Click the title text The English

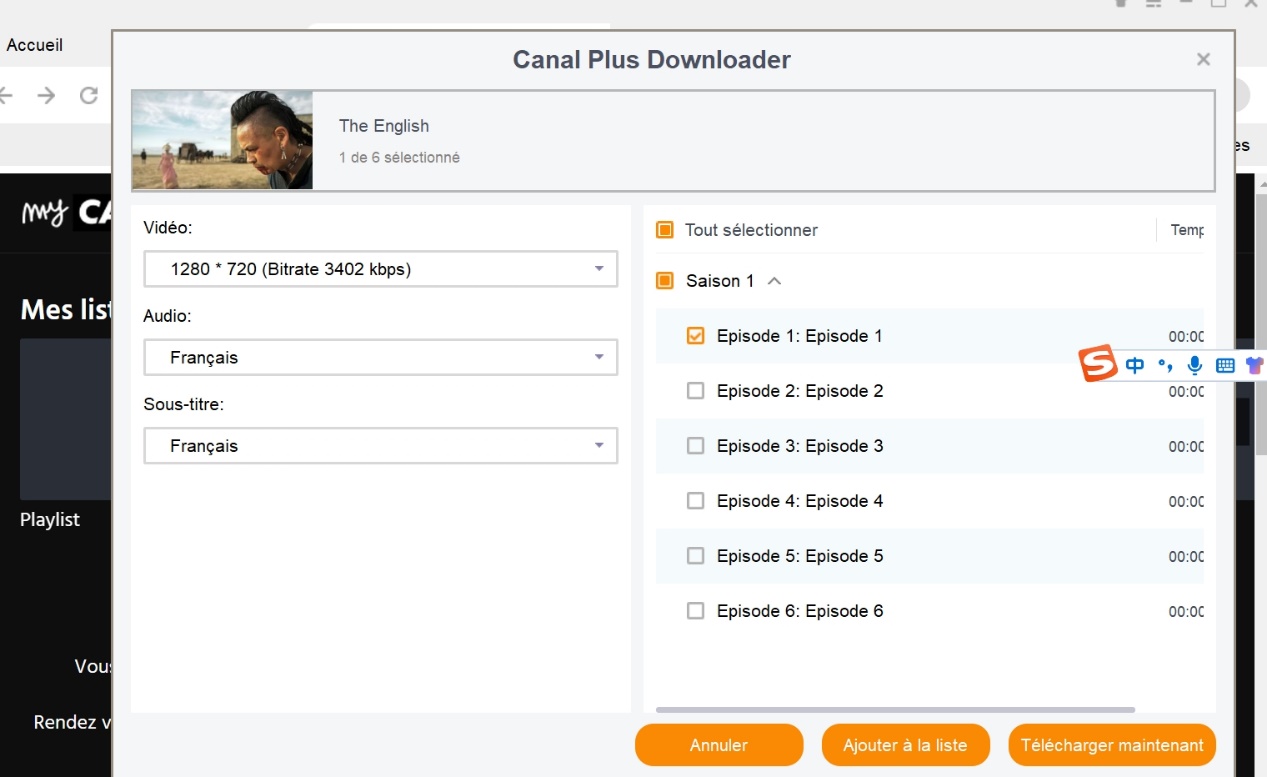(x=384, y=126)
